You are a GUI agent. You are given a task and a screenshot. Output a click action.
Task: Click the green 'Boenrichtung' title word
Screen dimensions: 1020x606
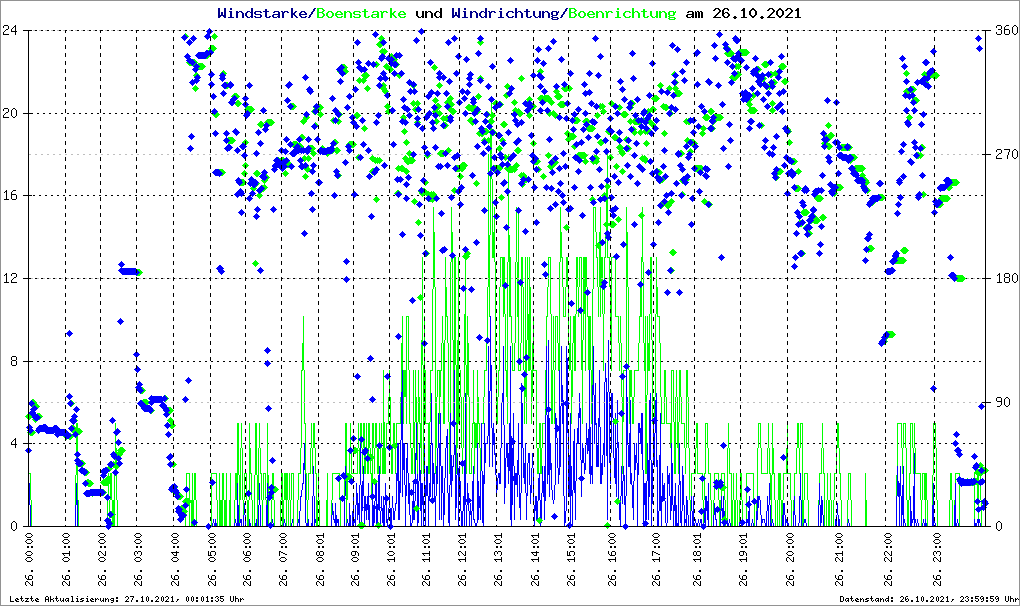click(x=621, y=13)
